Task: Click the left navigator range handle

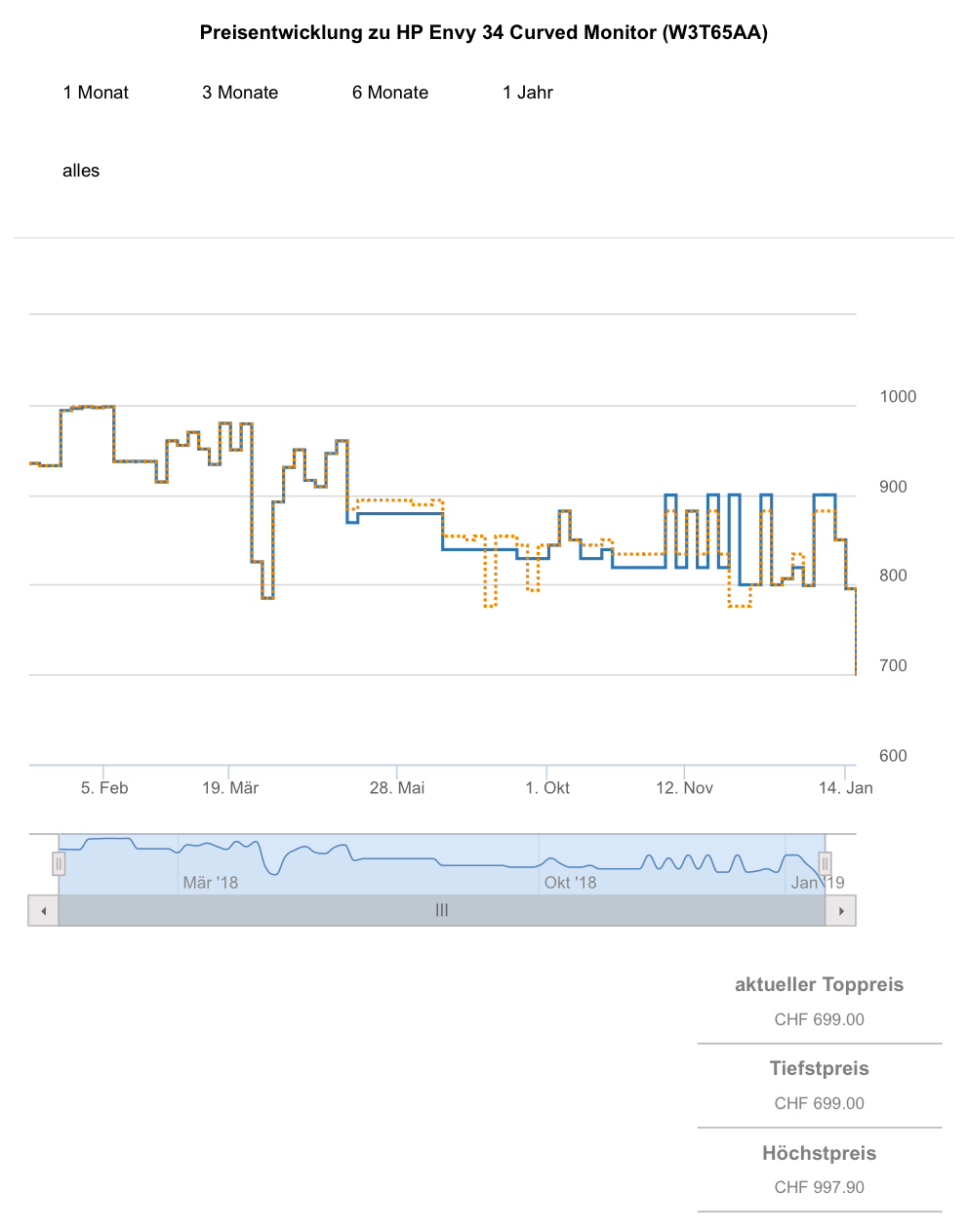Action: point(60,863)
